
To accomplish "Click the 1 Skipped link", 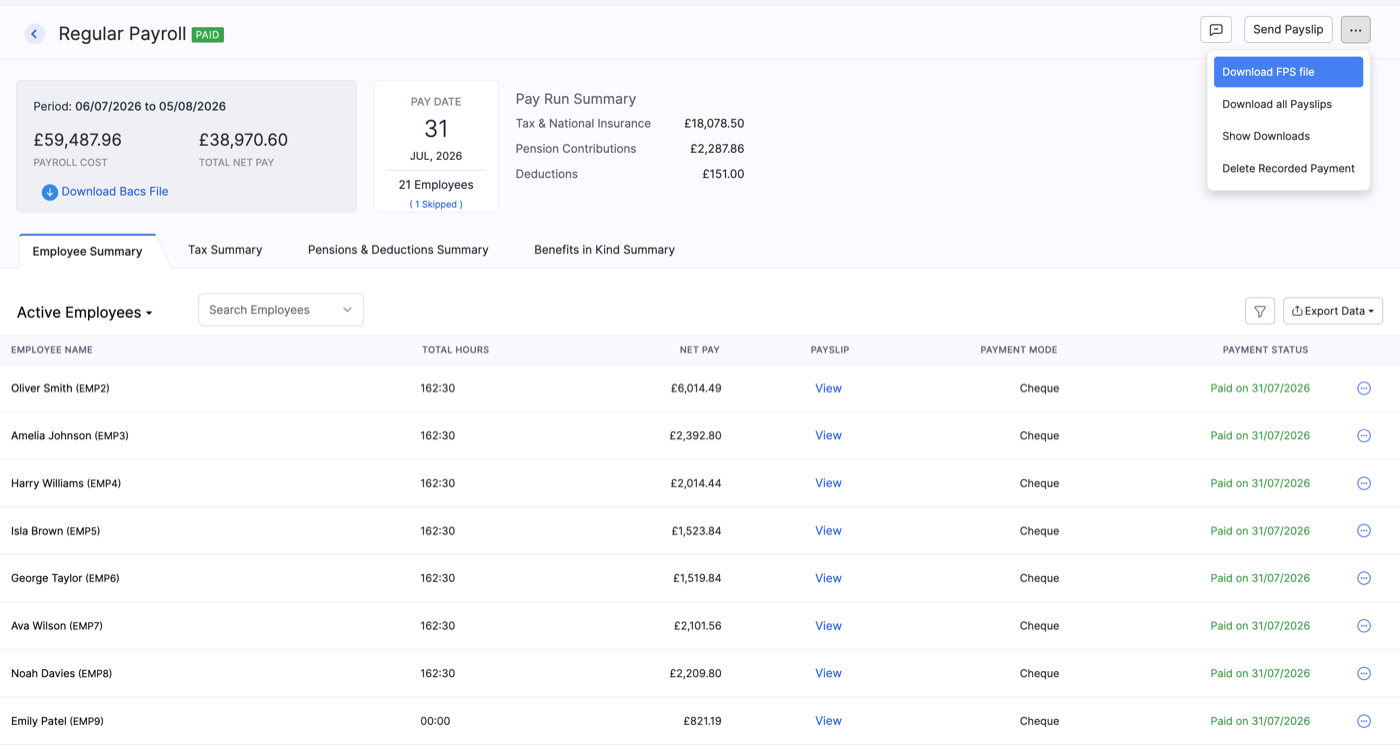I will click(436, 204).
